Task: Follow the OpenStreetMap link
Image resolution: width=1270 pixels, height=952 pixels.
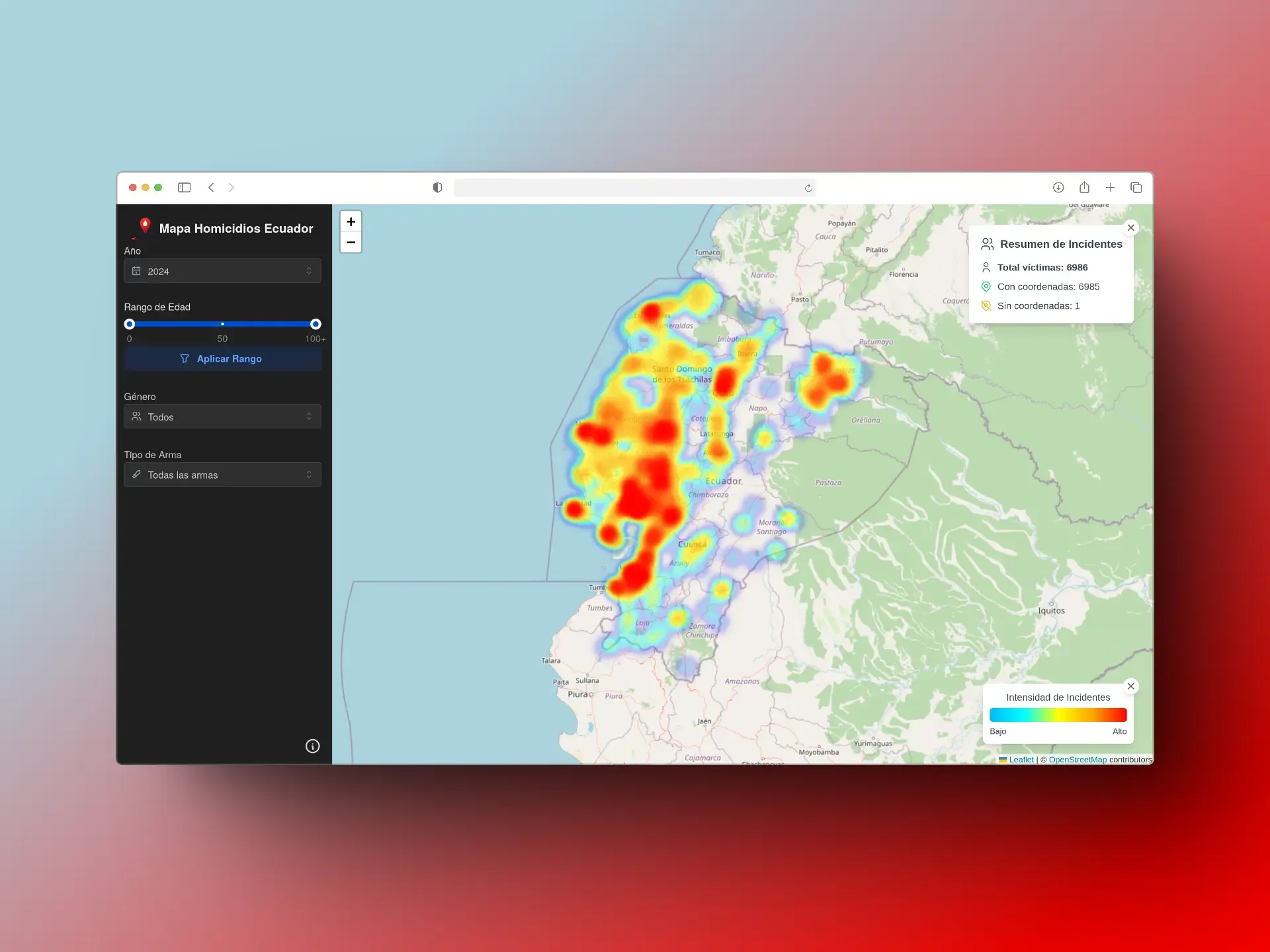Action: (1077, 760)
